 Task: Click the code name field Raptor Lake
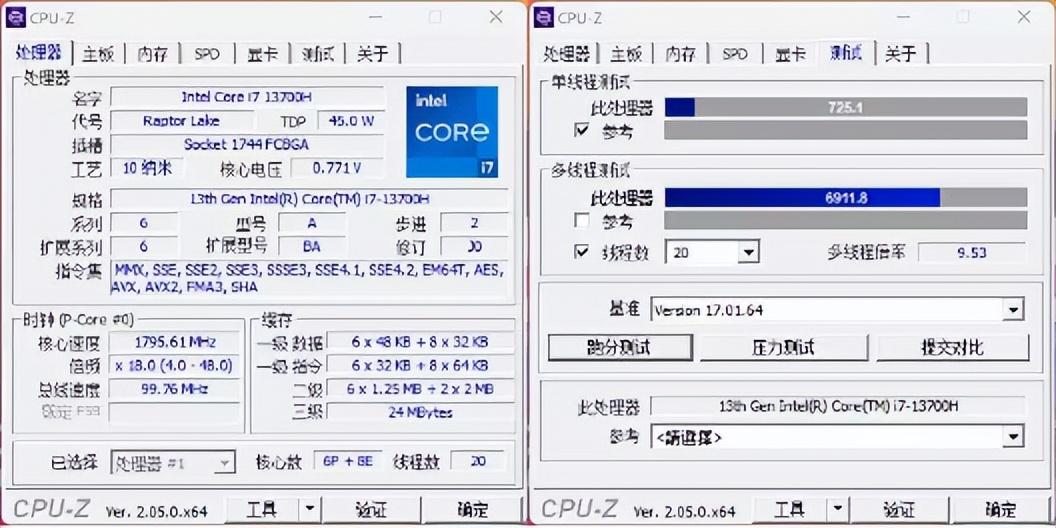click(x=182, y=121)
